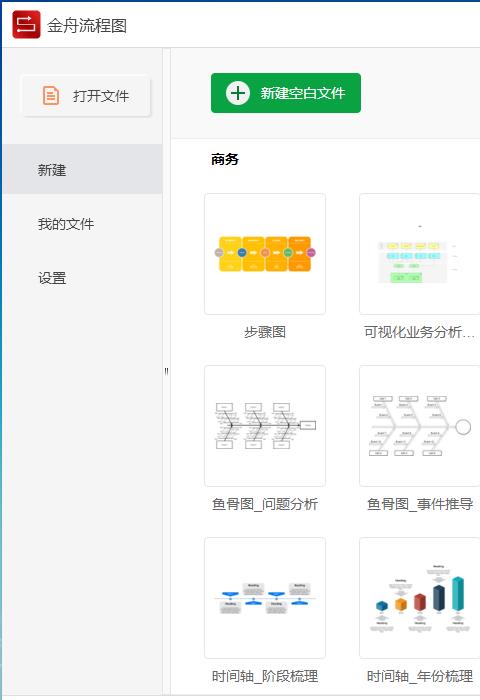480x700 pixels.
Task: Select the 新建 sidebar tab
Action: [x=82, y=169]
